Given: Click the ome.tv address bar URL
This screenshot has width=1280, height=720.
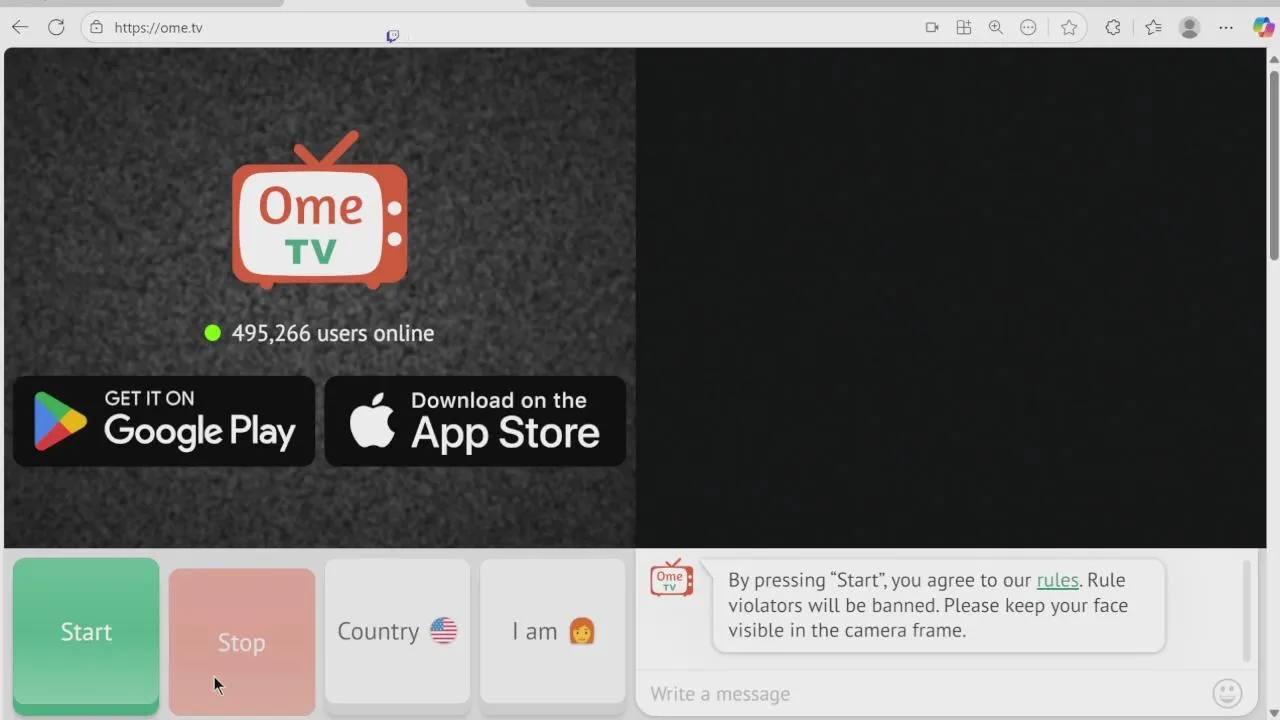Looking at the screenshot, I should coord(158,28).
